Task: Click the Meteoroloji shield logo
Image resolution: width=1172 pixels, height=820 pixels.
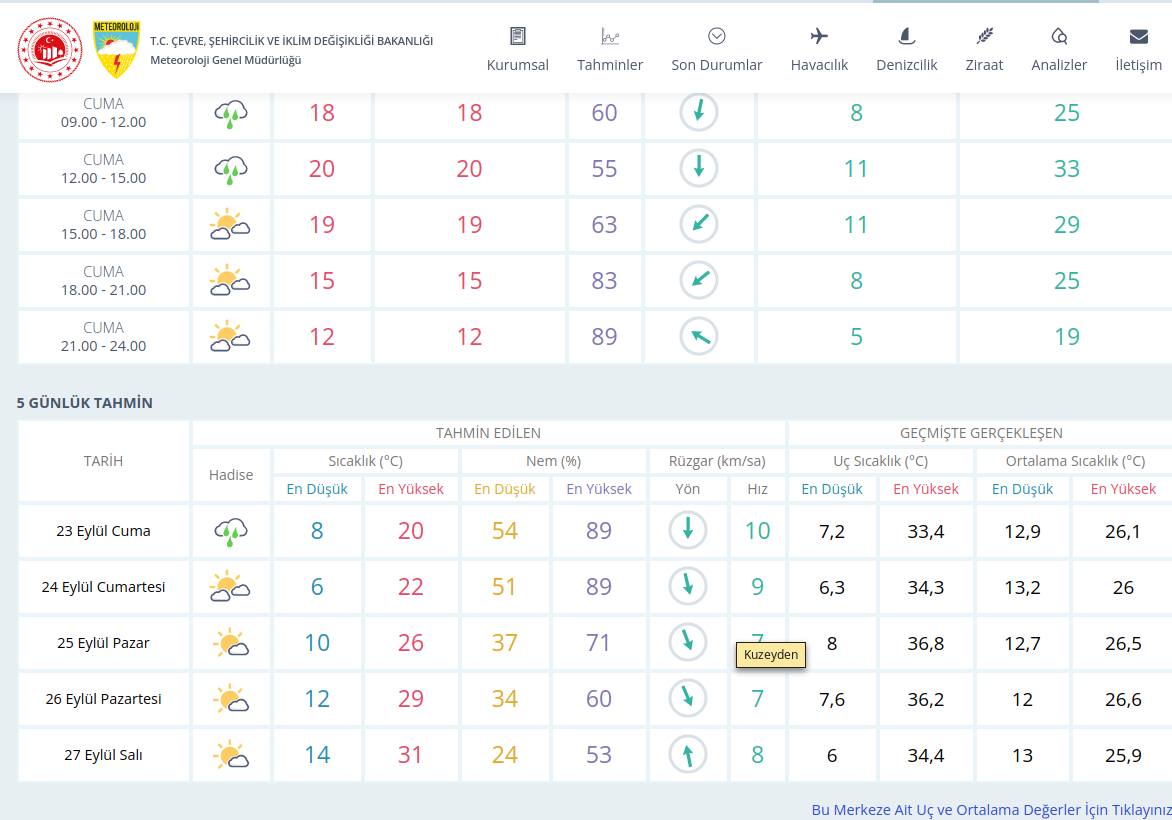Action: click(116, 50)
